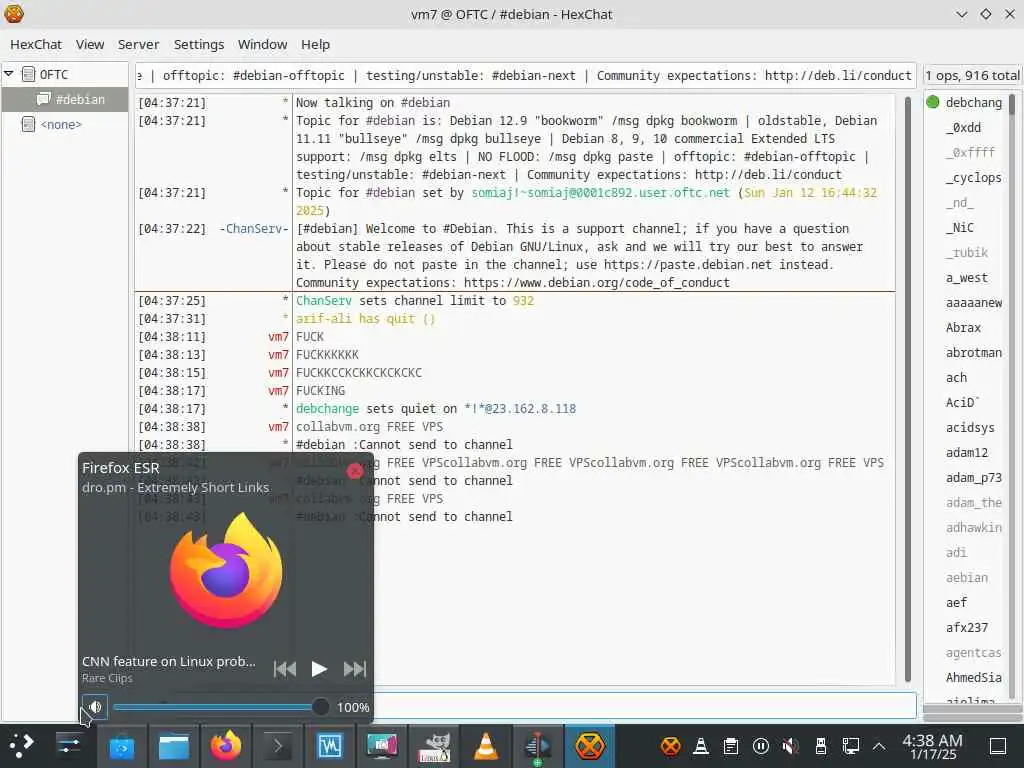Open the KDE application launcher
Screen dimensions: 1024x768
pos(22,745)
